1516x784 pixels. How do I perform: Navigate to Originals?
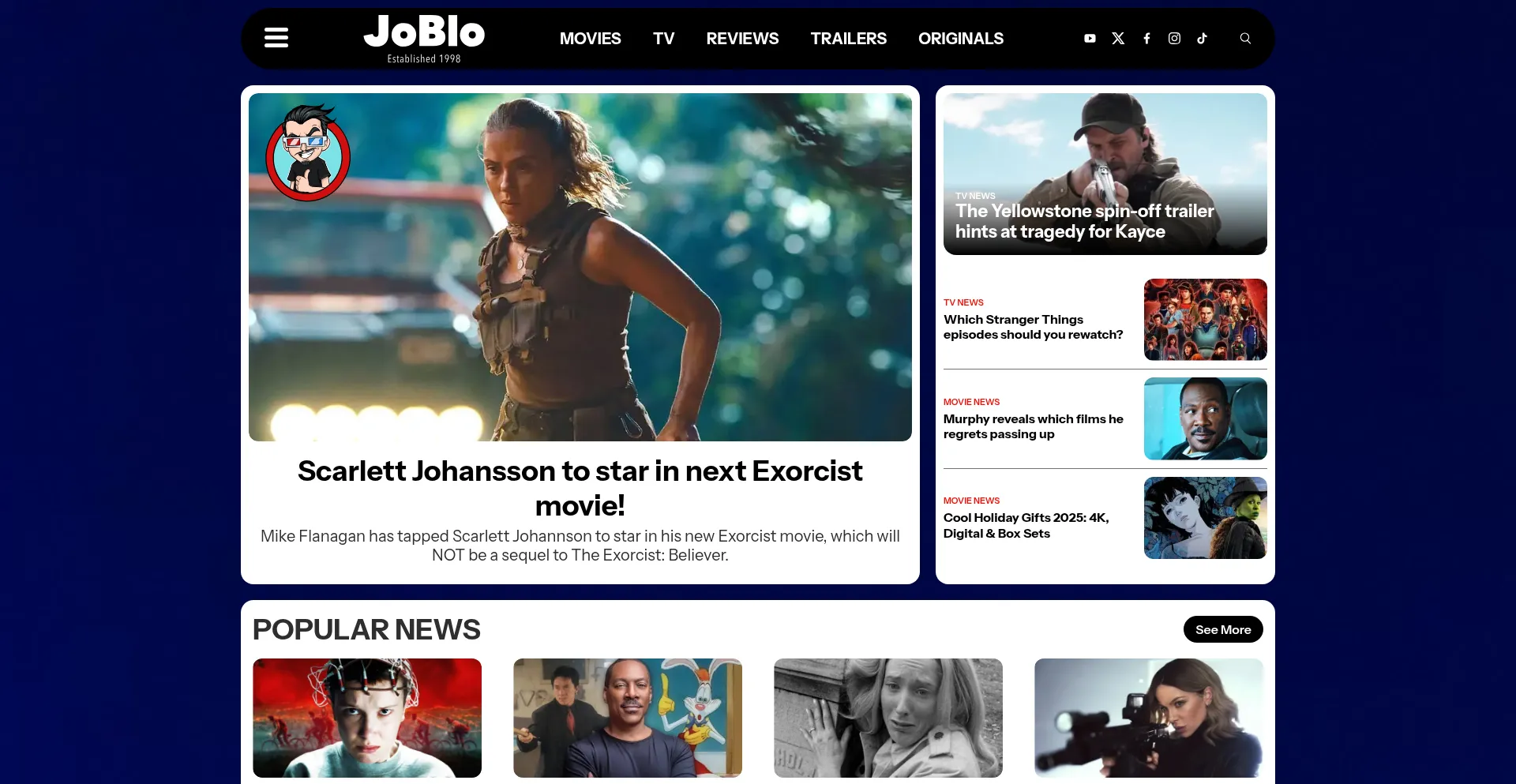coord(960,39)
